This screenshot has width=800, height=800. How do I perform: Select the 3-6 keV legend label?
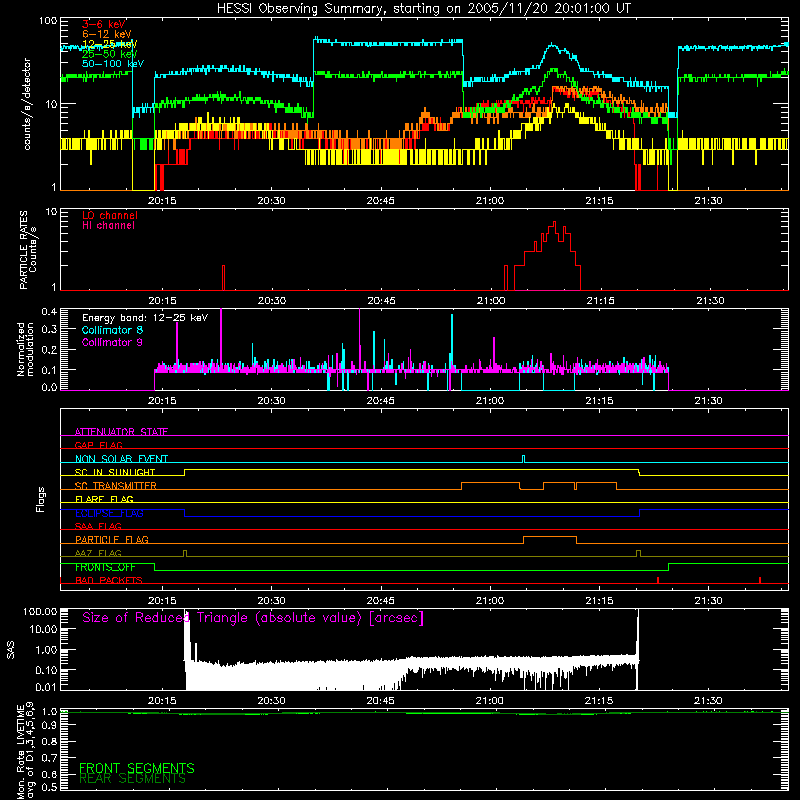point(104,24)
